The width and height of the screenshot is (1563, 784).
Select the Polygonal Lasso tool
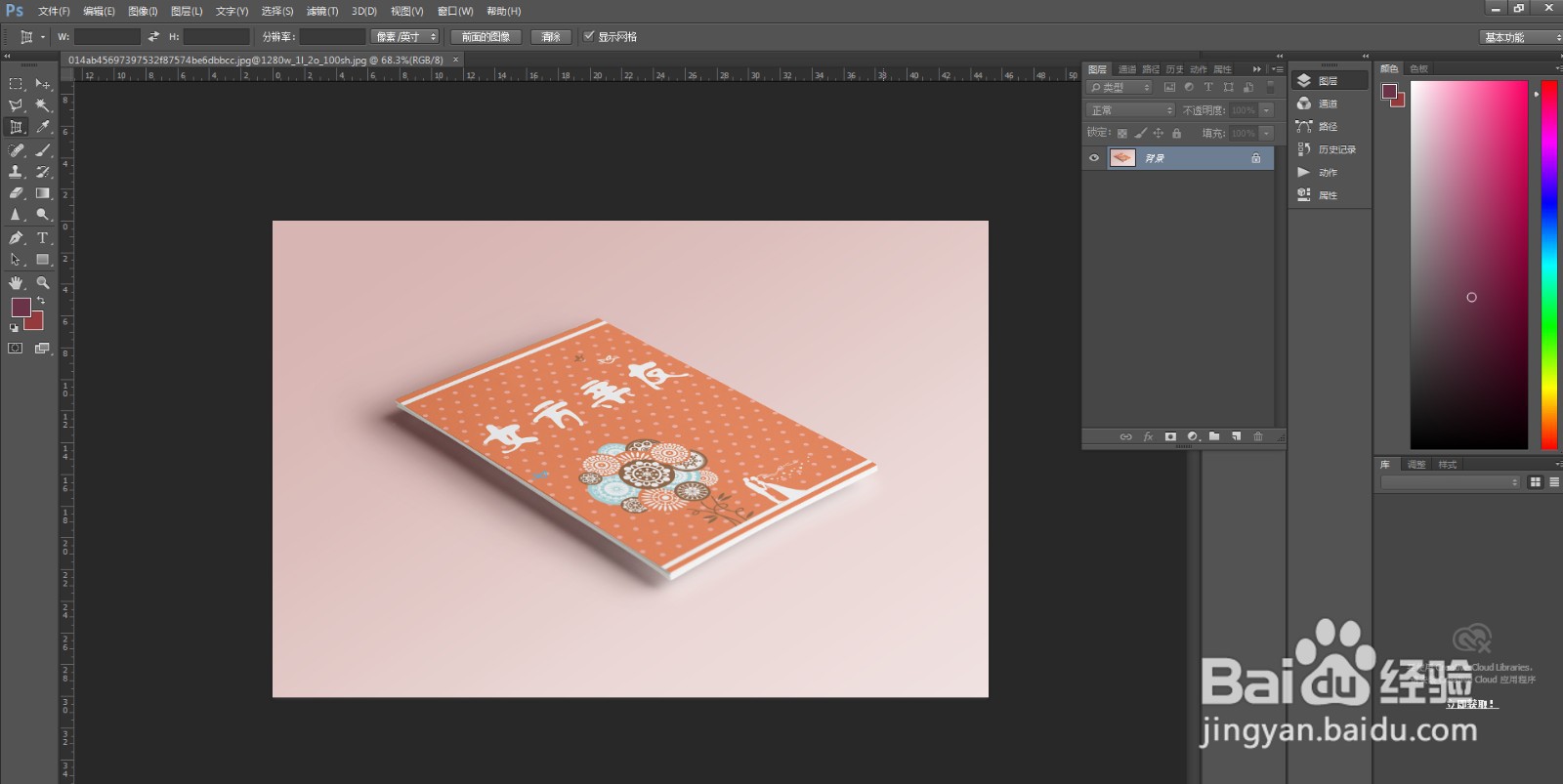tap(16, 105)
